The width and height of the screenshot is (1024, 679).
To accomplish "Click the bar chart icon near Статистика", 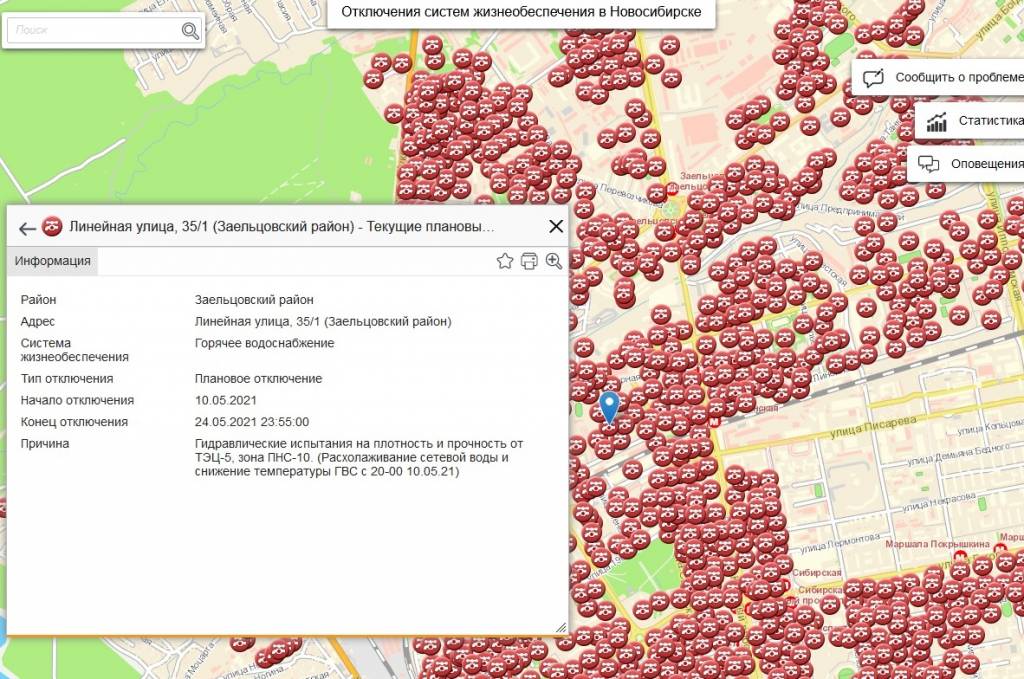I will (936, 121).
